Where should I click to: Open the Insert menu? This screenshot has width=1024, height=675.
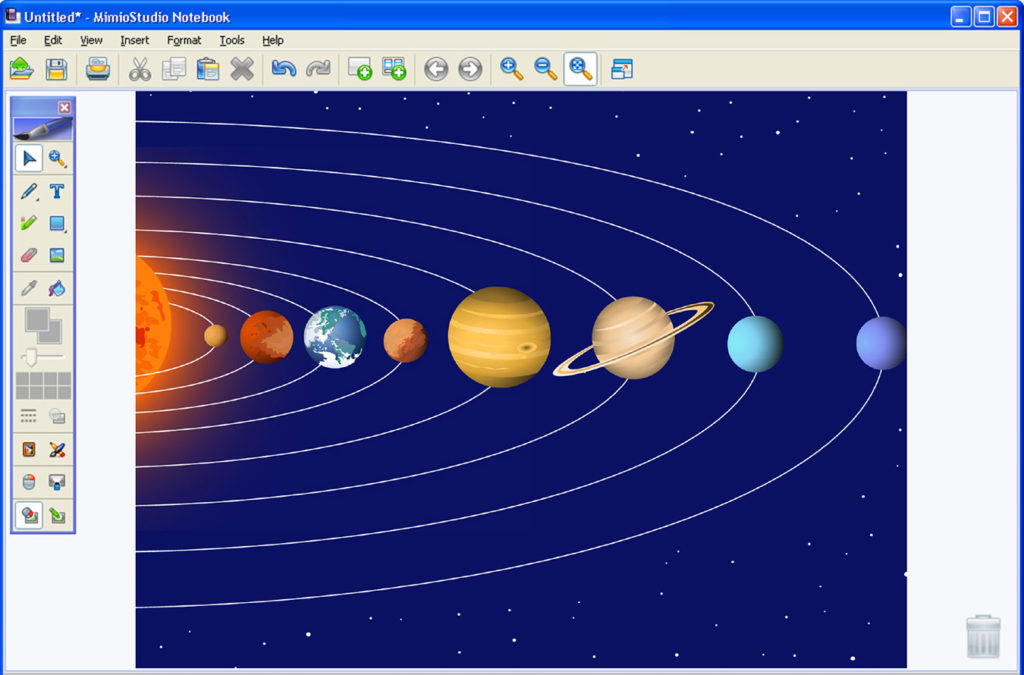tap(134, 40)
